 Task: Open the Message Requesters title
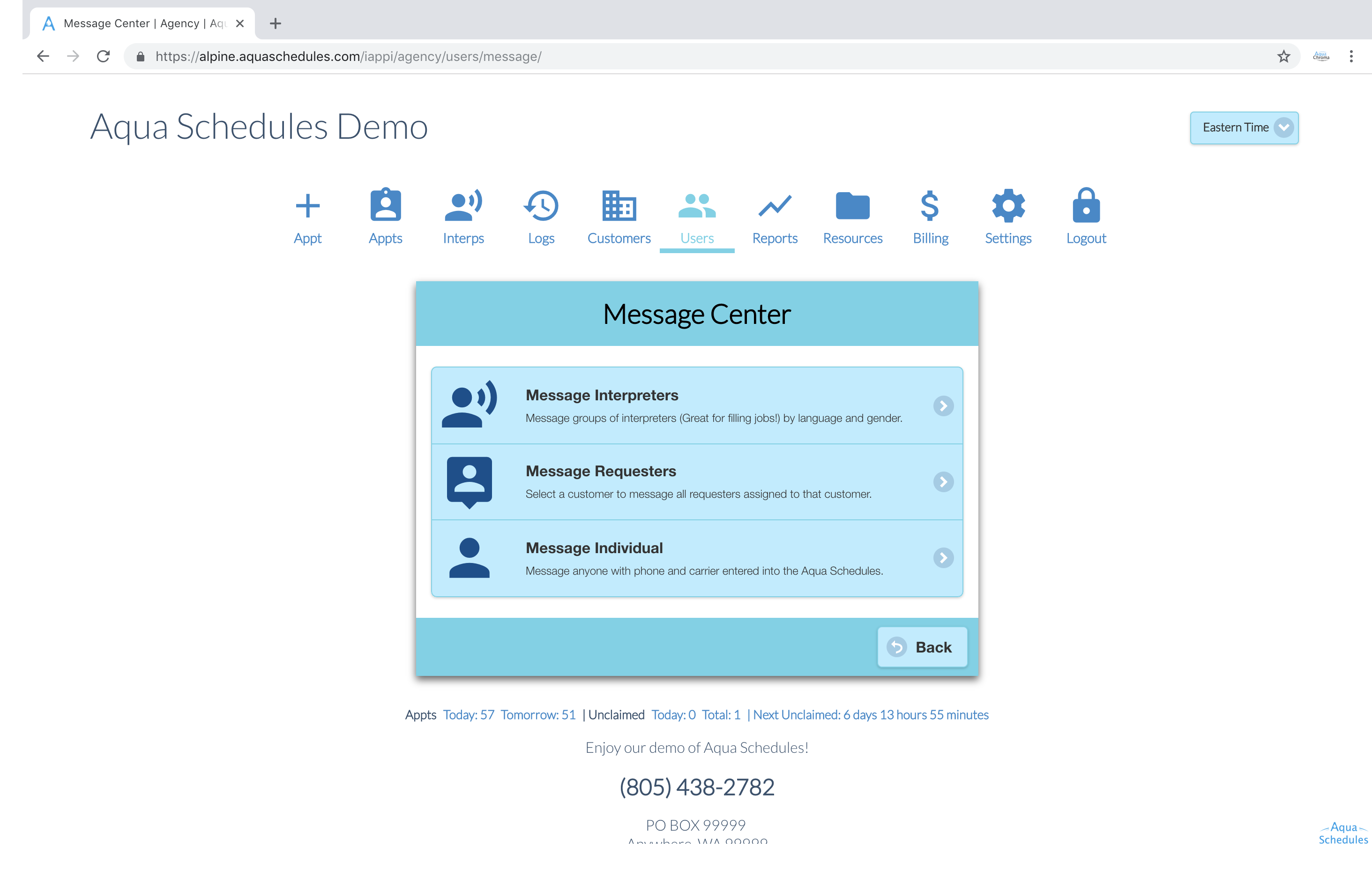[x=601, y=471]
